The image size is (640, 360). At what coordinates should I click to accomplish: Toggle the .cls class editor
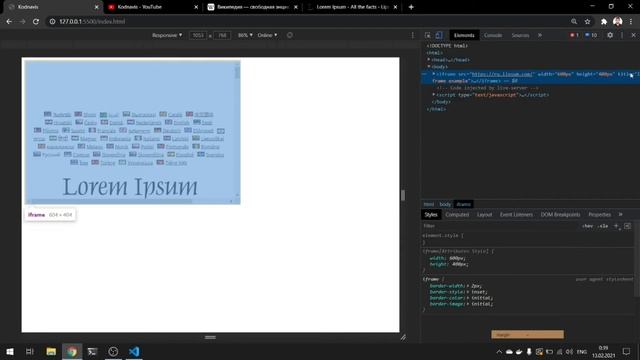(x=603, y=226)
